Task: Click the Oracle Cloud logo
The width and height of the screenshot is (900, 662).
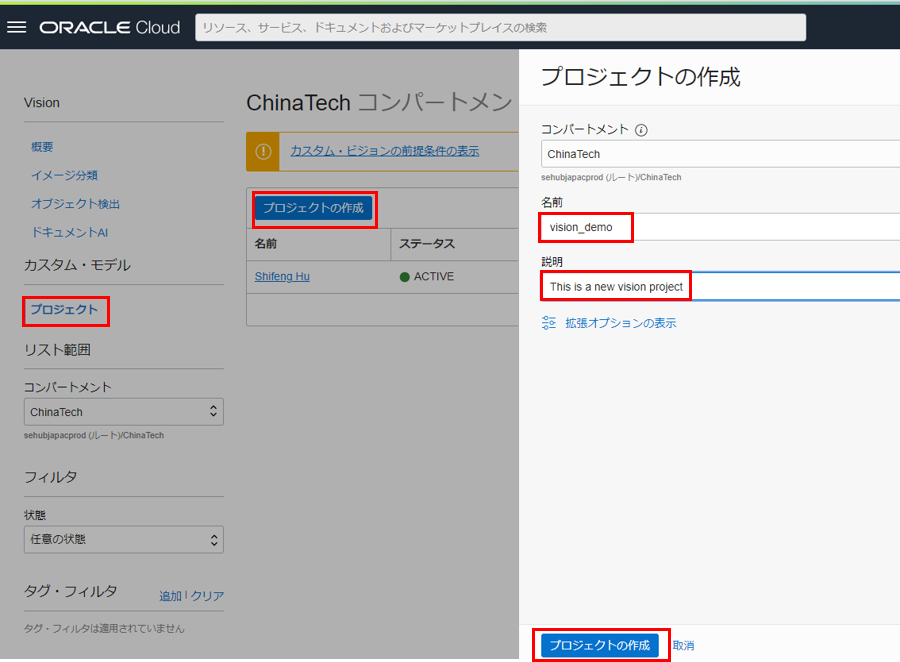Action: click(110, 27)
